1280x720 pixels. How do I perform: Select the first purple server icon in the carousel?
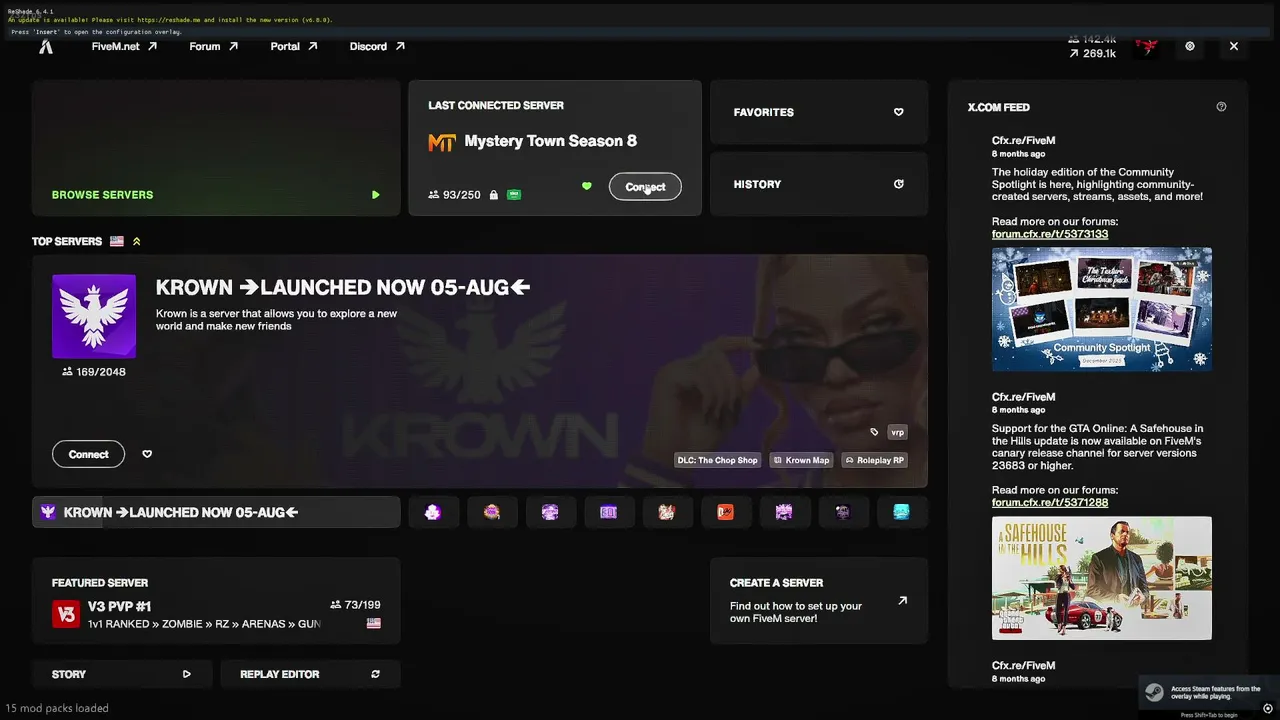[433, 512]
